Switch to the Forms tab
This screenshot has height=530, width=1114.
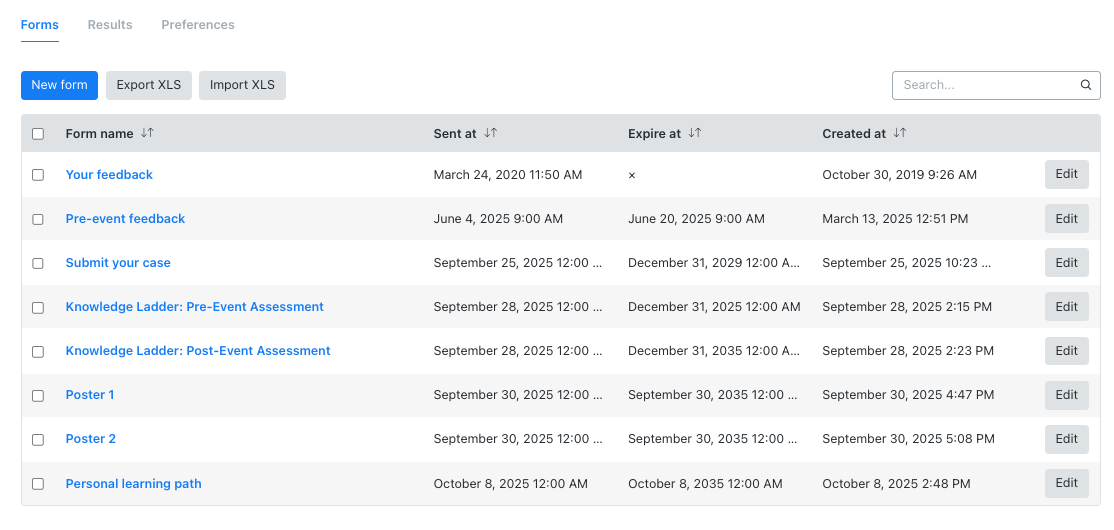pos(40,25)
